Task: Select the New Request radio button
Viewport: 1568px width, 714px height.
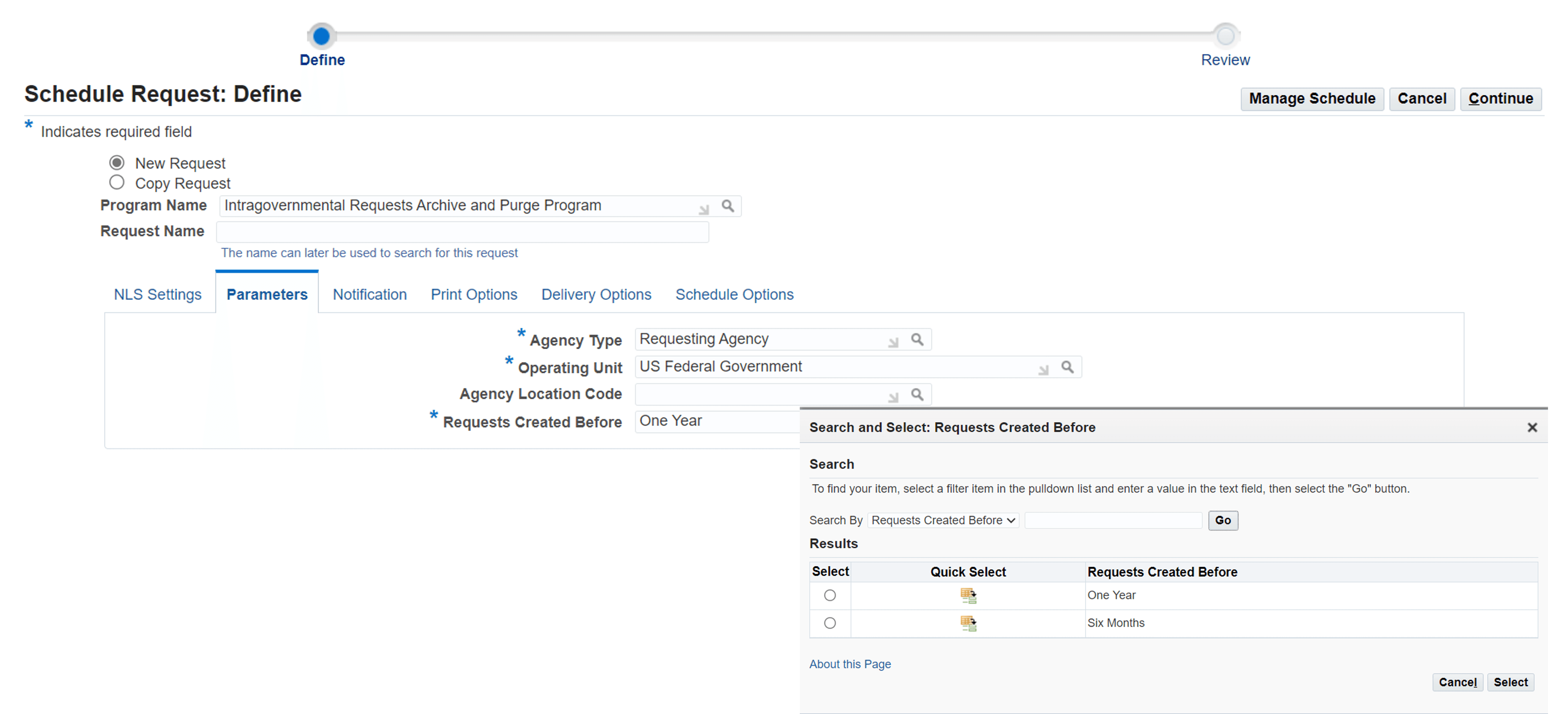Action: click(117, 162)
